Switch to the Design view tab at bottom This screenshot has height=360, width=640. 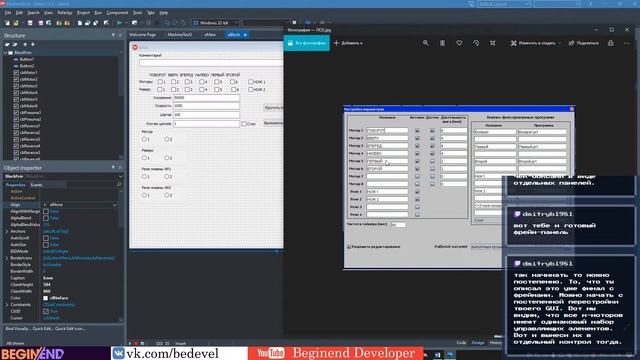(478, 343)
